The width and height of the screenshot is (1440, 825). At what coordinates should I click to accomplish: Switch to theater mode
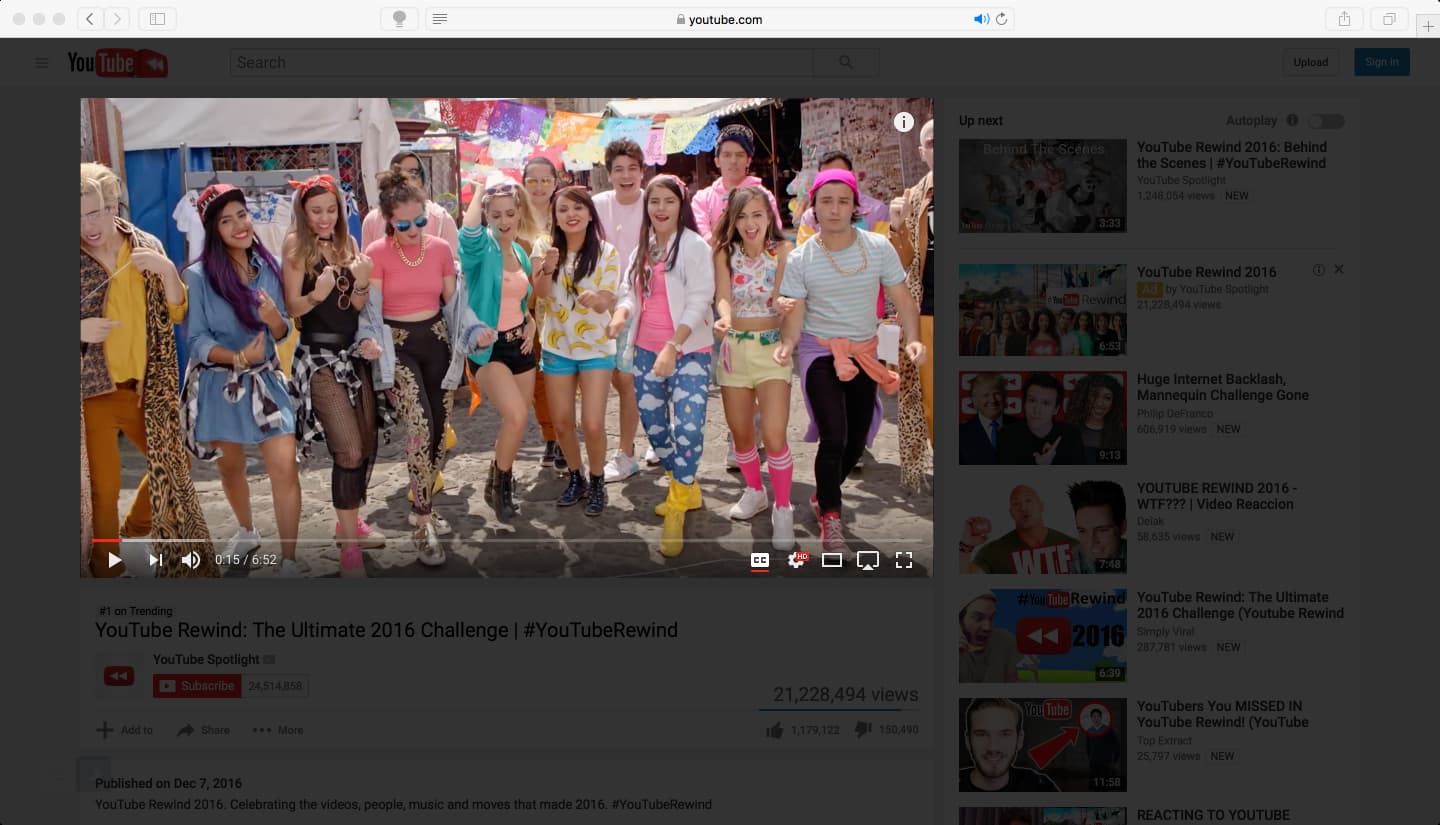832,560
